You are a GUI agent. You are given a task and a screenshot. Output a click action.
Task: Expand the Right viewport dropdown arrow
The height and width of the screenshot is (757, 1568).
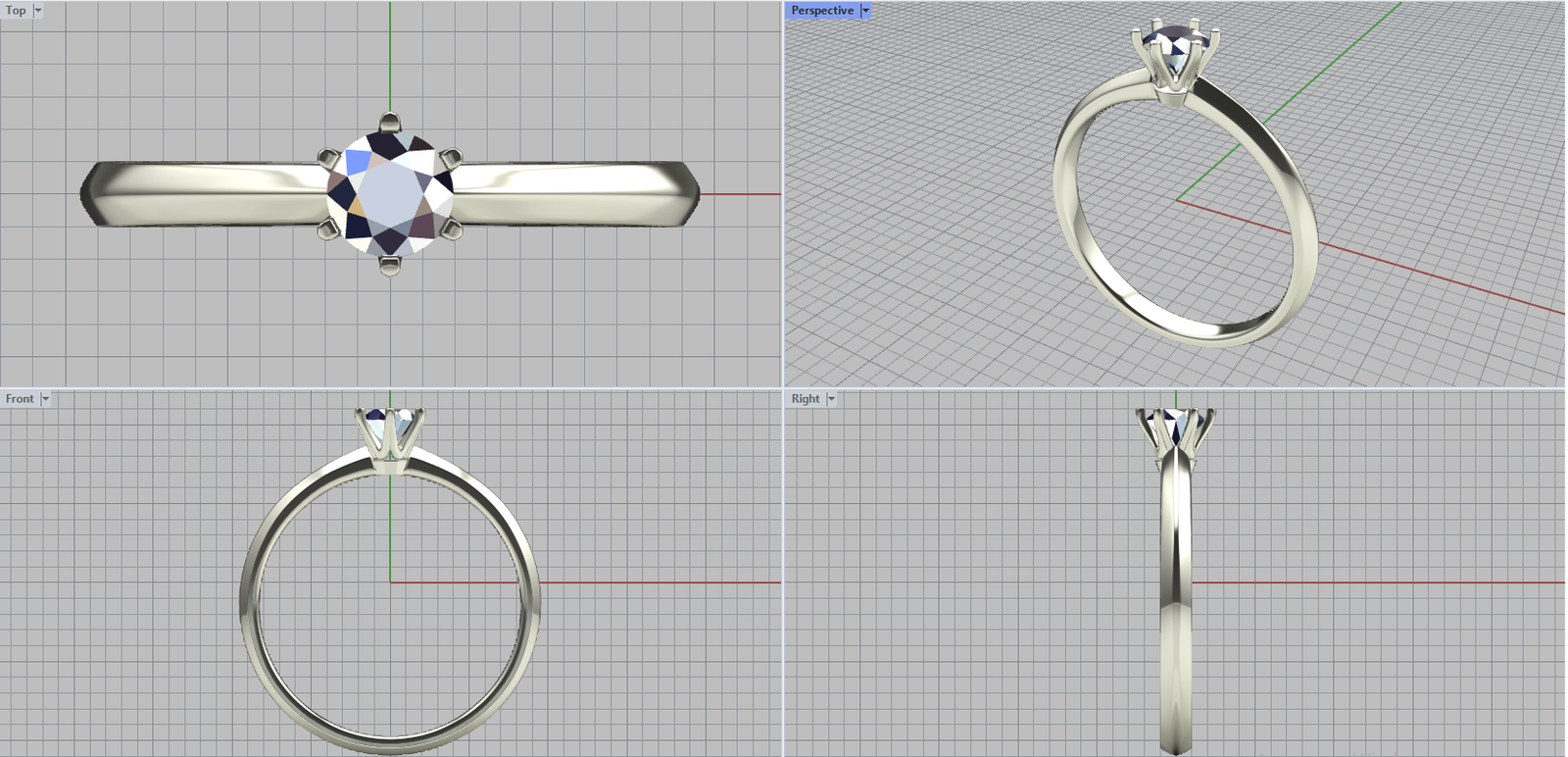tap(831, 399)
